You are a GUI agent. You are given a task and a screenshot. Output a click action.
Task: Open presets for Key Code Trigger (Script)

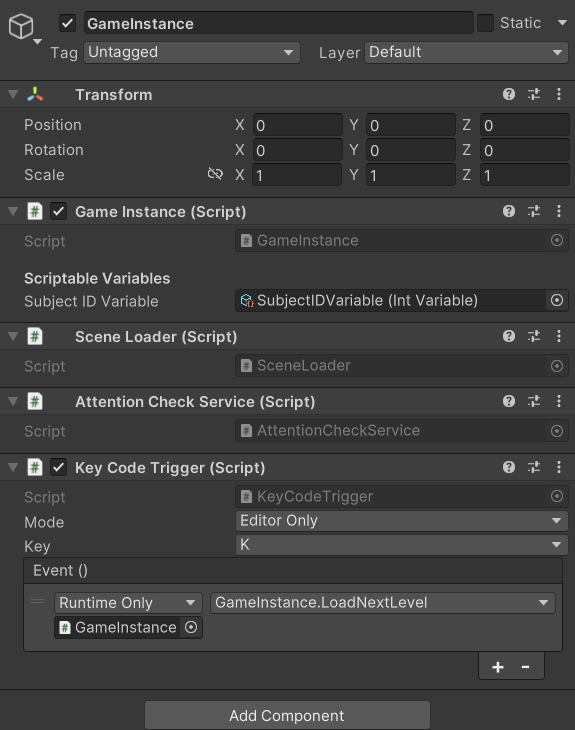(534, 467)
